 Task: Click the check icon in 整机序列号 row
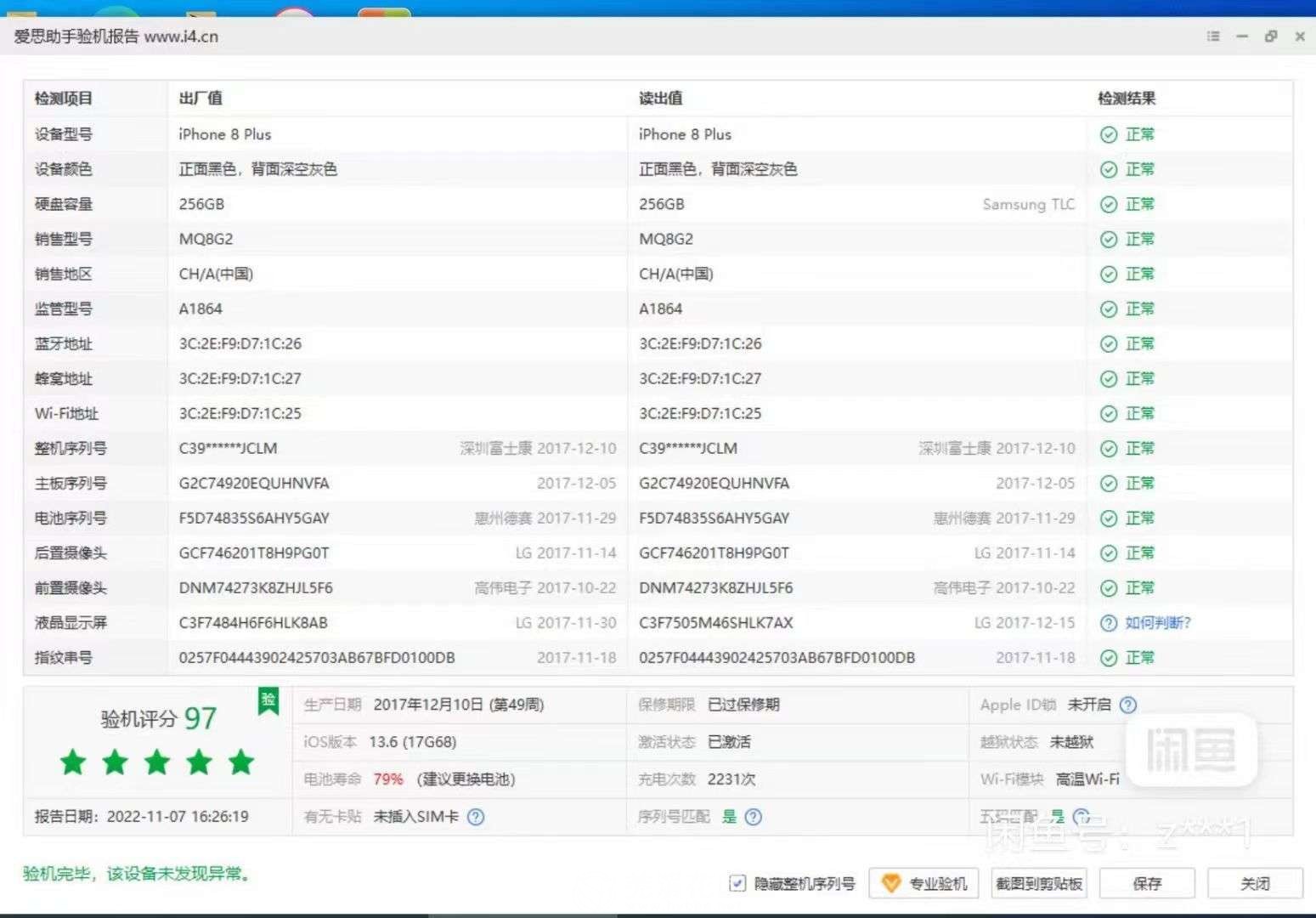coord(1109,448)
